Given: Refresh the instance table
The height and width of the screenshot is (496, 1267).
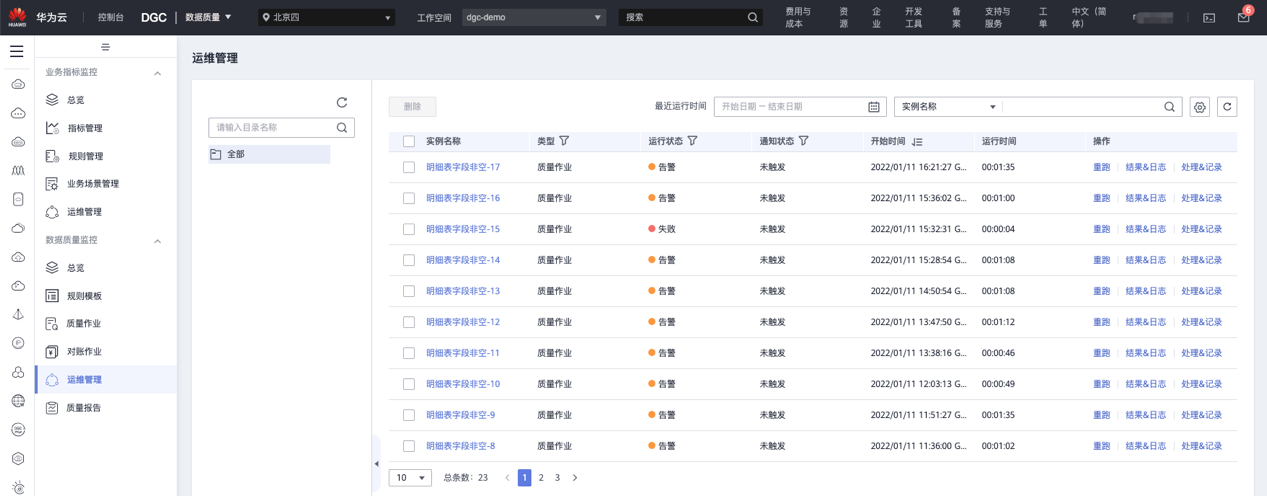Looking at the screenshot, I should (x=1227, y=107).
